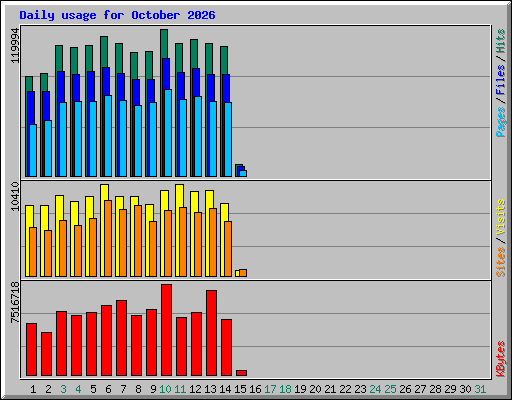Viewport: 512px width, 400px height.
Task: Click the light blue Pages bar for day 14
Action: 228,139
